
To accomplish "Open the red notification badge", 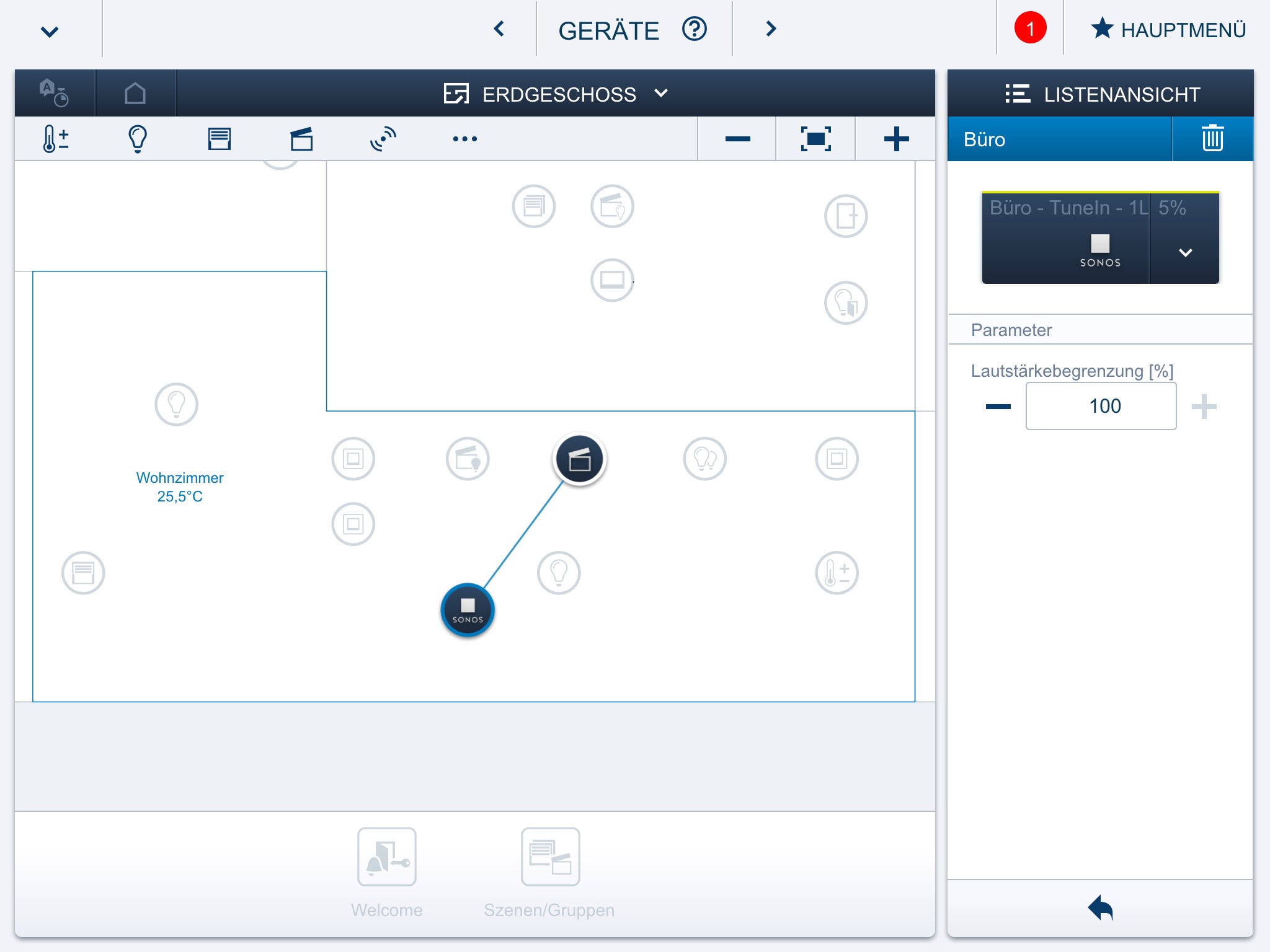I will (x=1030, y=29).
